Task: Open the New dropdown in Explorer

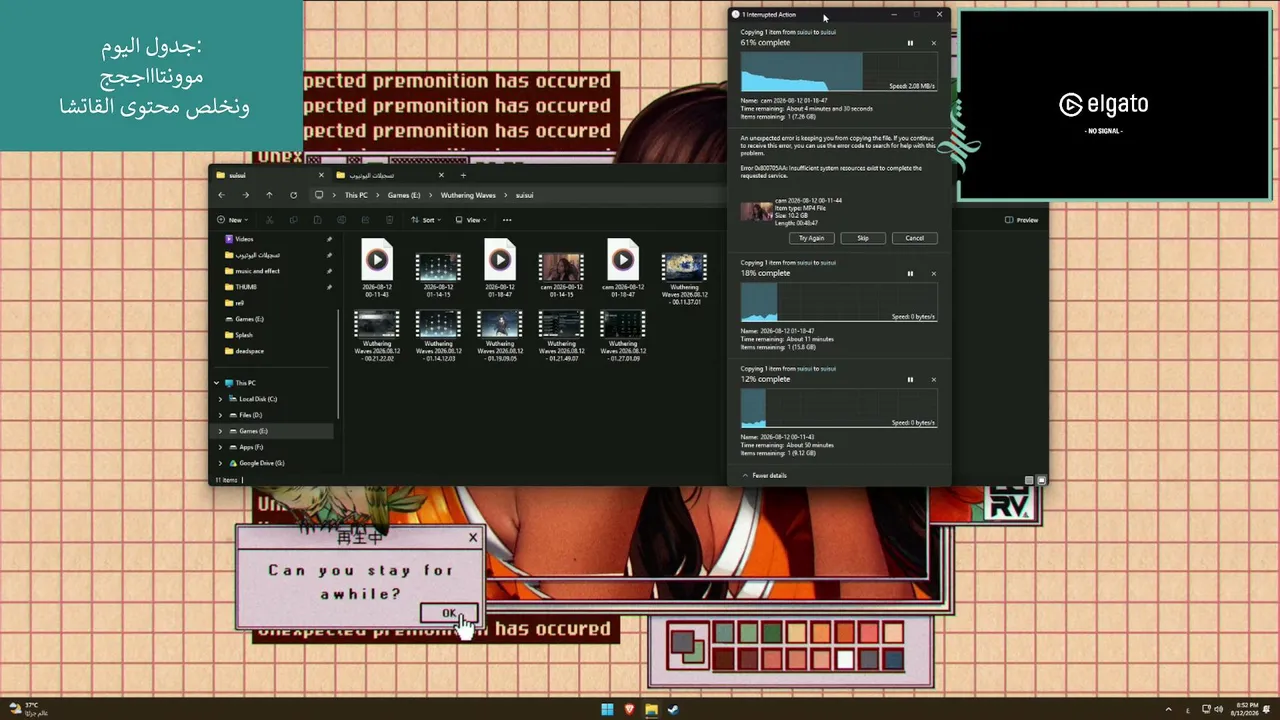Action: tap(232, 220)
